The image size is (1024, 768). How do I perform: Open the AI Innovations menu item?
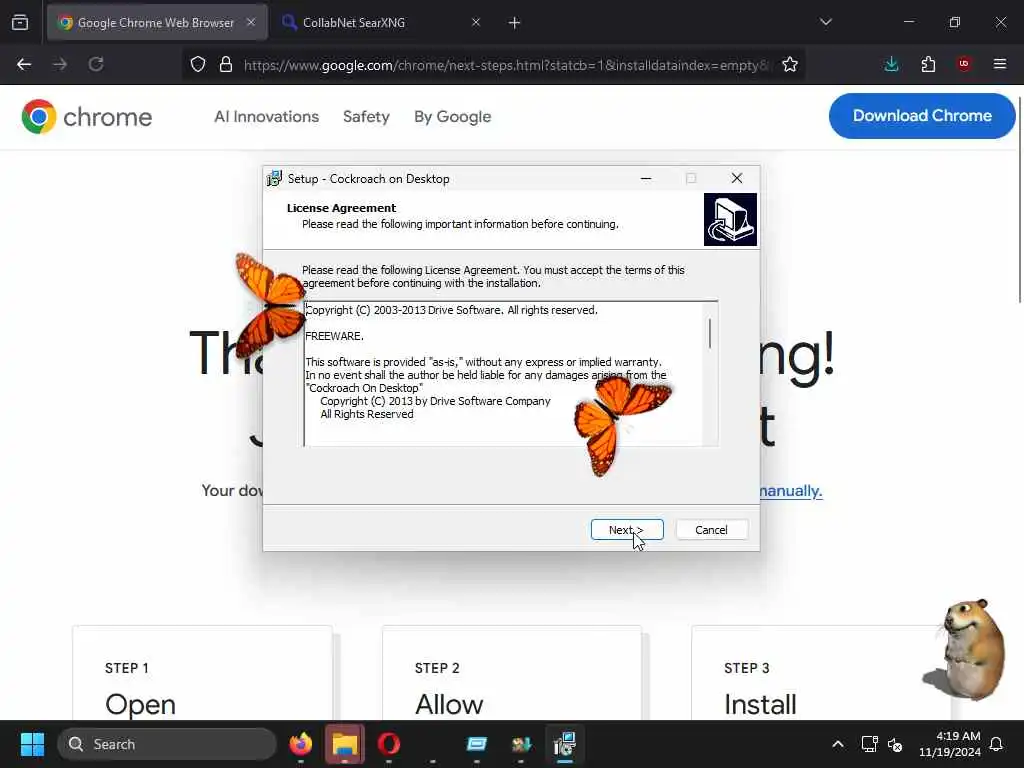click(x=266, y=116)
